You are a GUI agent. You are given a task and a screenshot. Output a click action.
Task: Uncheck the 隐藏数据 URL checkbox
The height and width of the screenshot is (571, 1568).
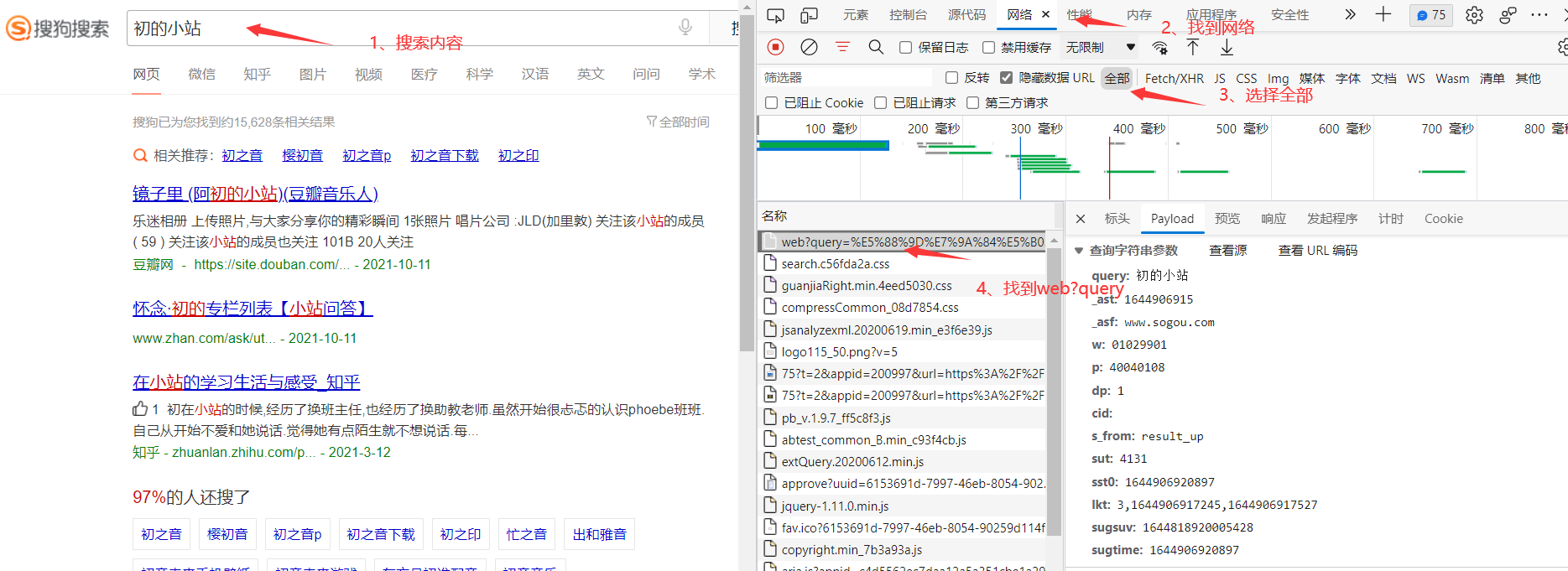1006,78
